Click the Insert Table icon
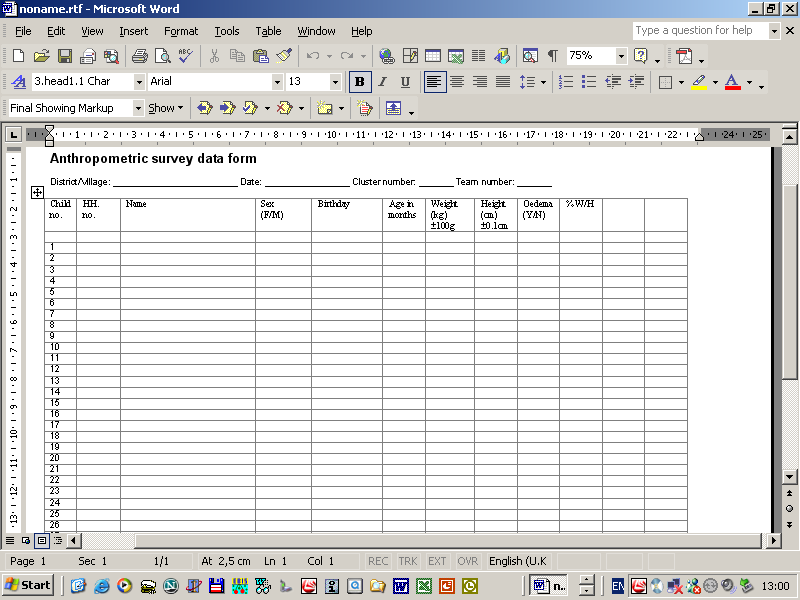800x600 pixels. coord(433,56)
